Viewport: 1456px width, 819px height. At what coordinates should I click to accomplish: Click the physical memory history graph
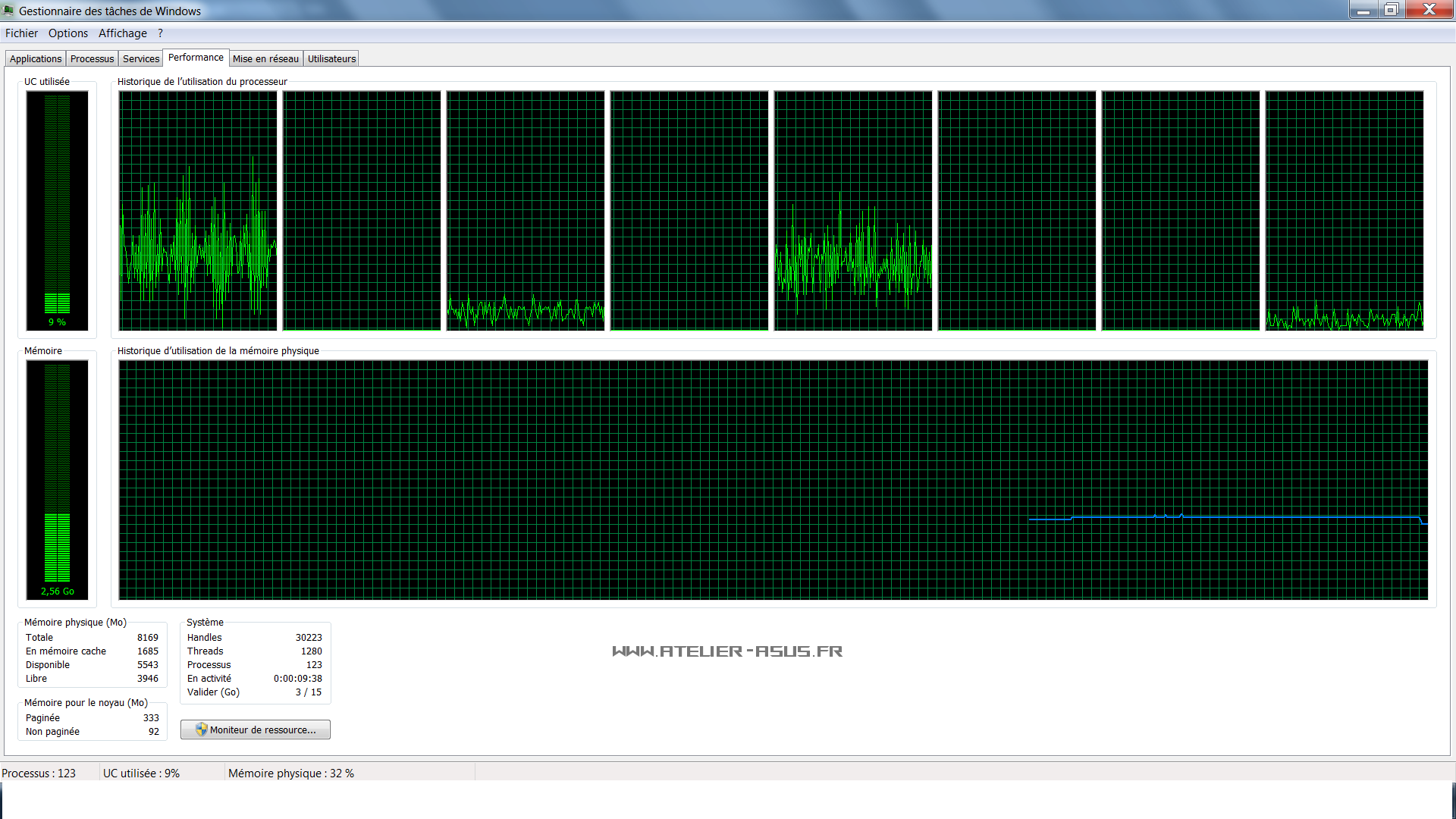point(773,479)
